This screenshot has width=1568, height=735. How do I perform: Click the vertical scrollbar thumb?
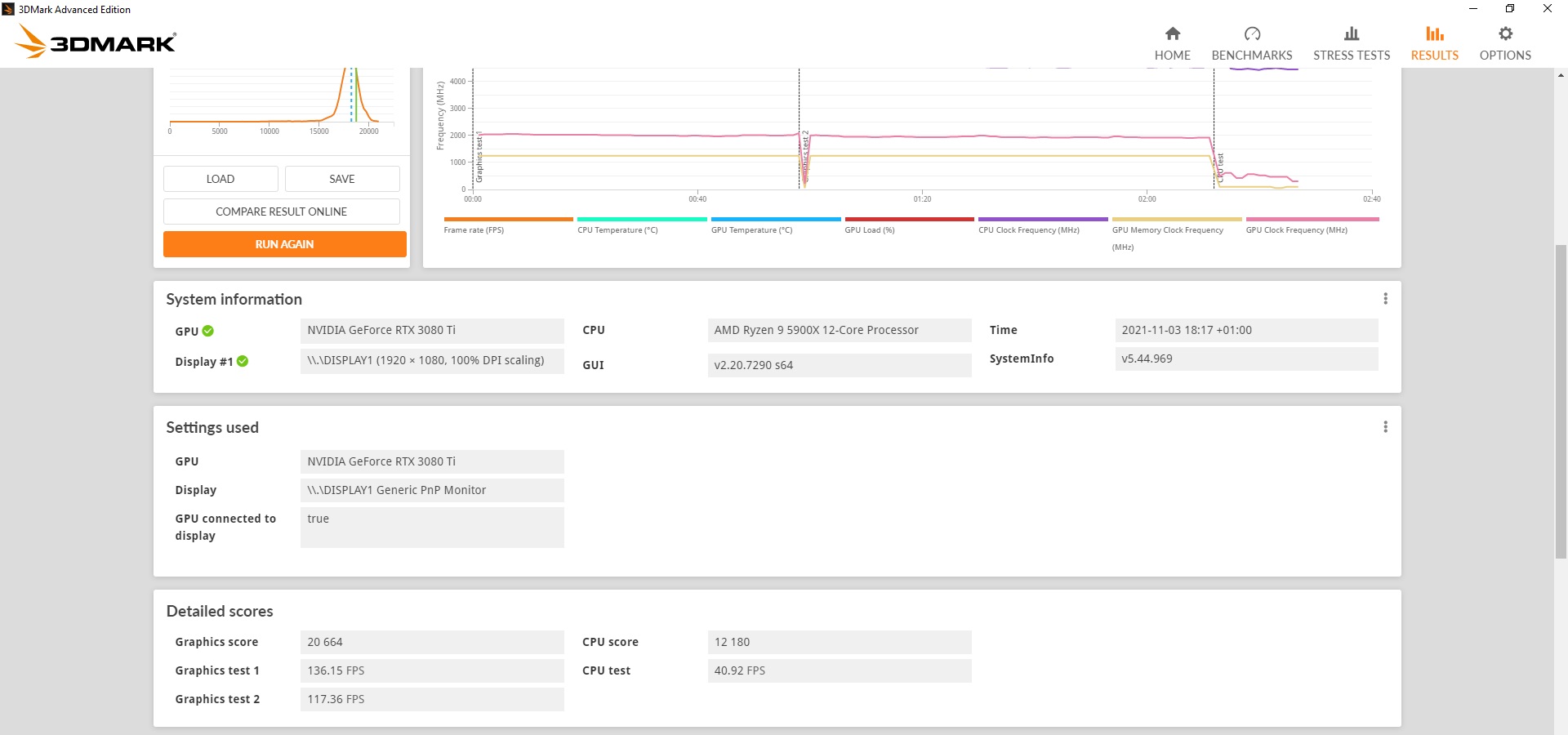(x=1561, y=400)
